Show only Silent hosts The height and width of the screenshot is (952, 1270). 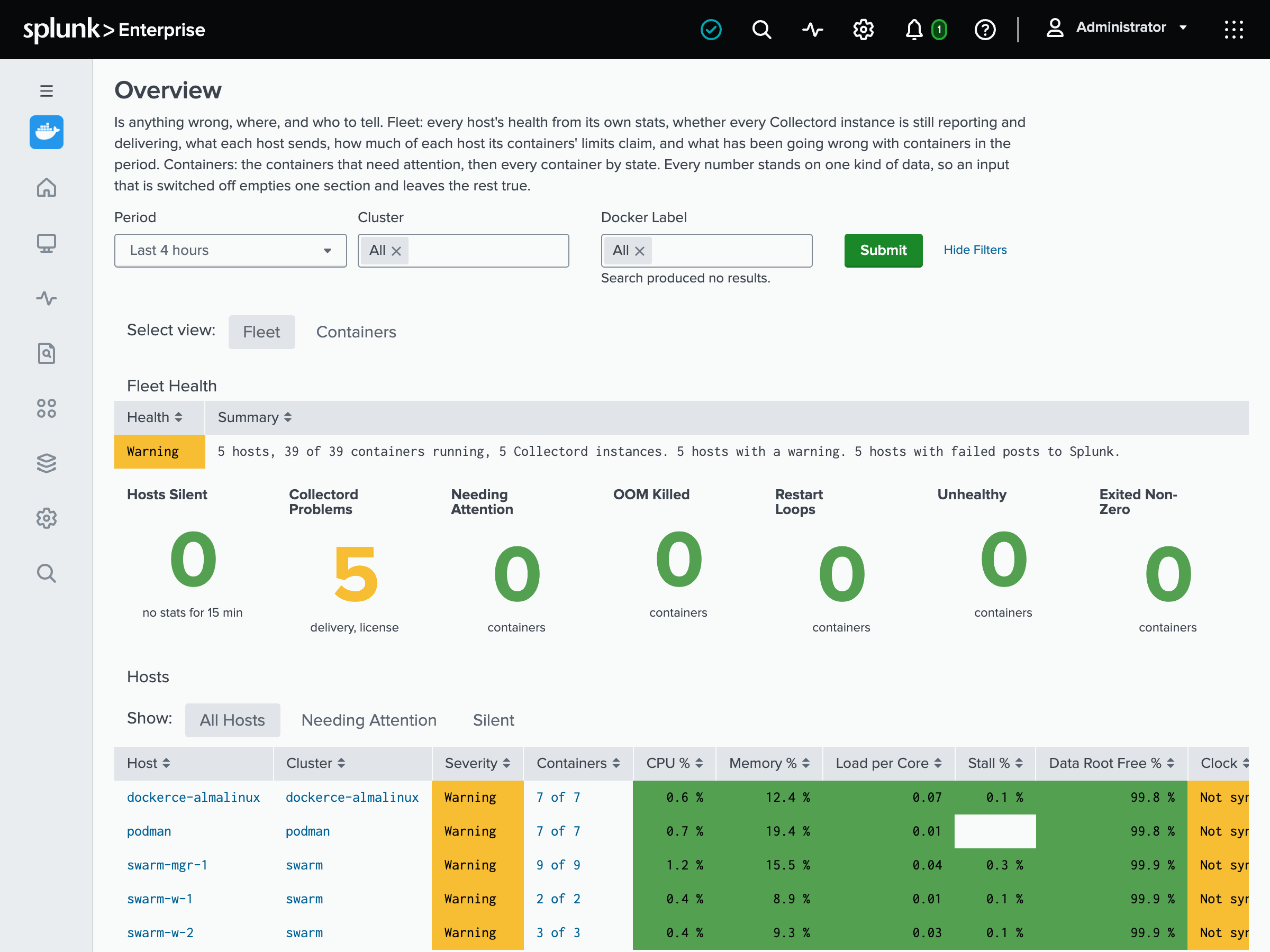click(493, 720)
